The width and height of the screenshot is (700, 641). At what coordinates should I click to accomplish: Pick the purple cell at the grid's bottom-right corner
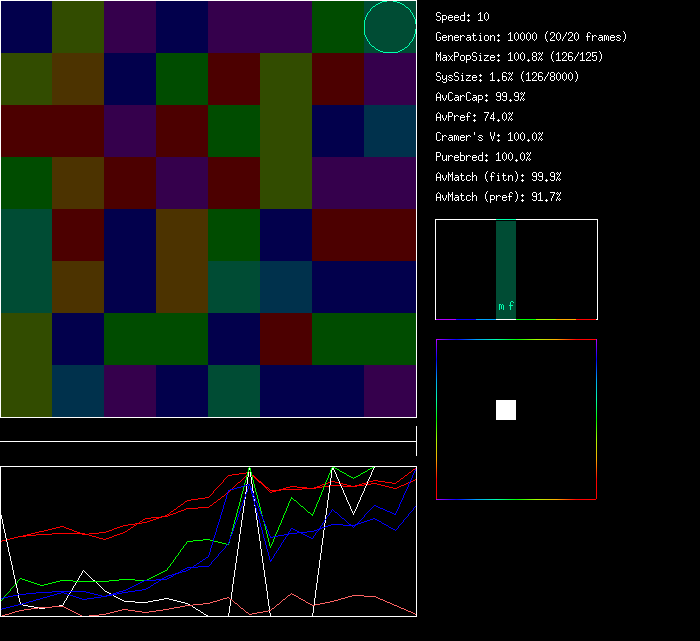tap(390, 390)
